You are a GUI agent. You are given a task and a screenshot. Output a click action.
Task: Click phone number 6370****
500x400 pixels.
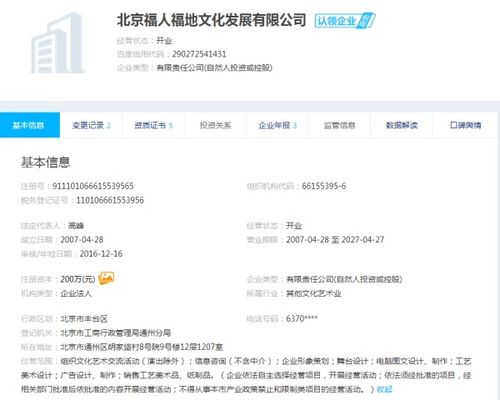click(x=302, y=319)
